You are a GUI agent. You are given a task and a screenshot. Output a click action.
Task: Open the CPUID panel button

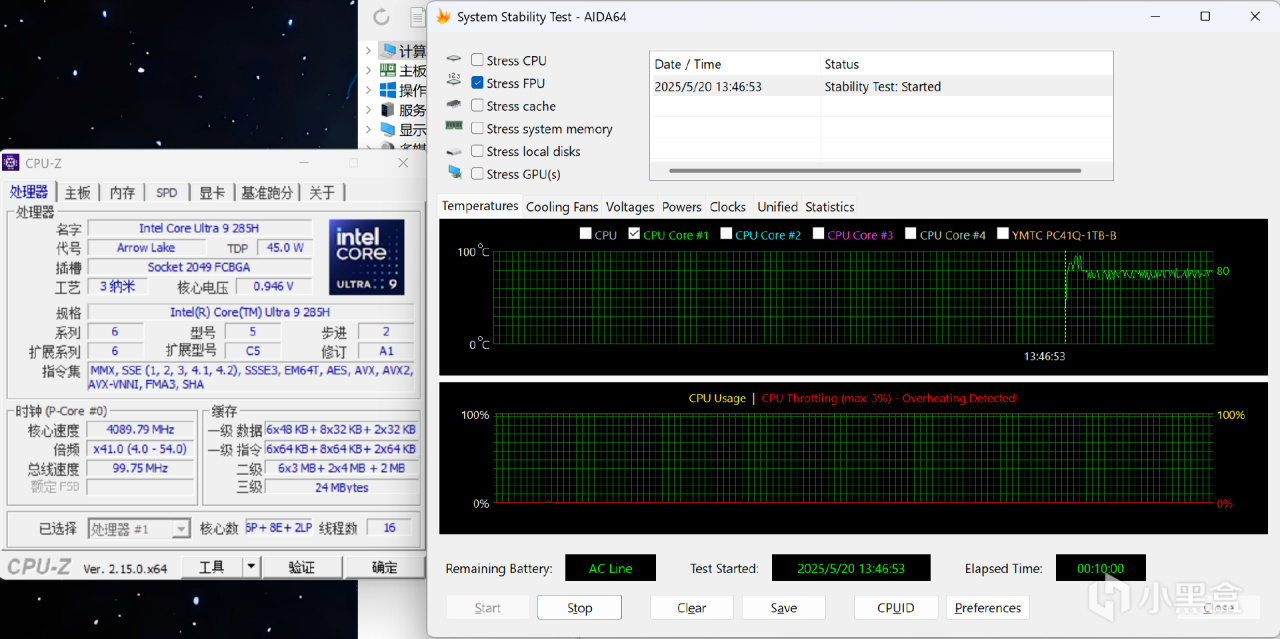pyautogui.click(x=896, y=608)
